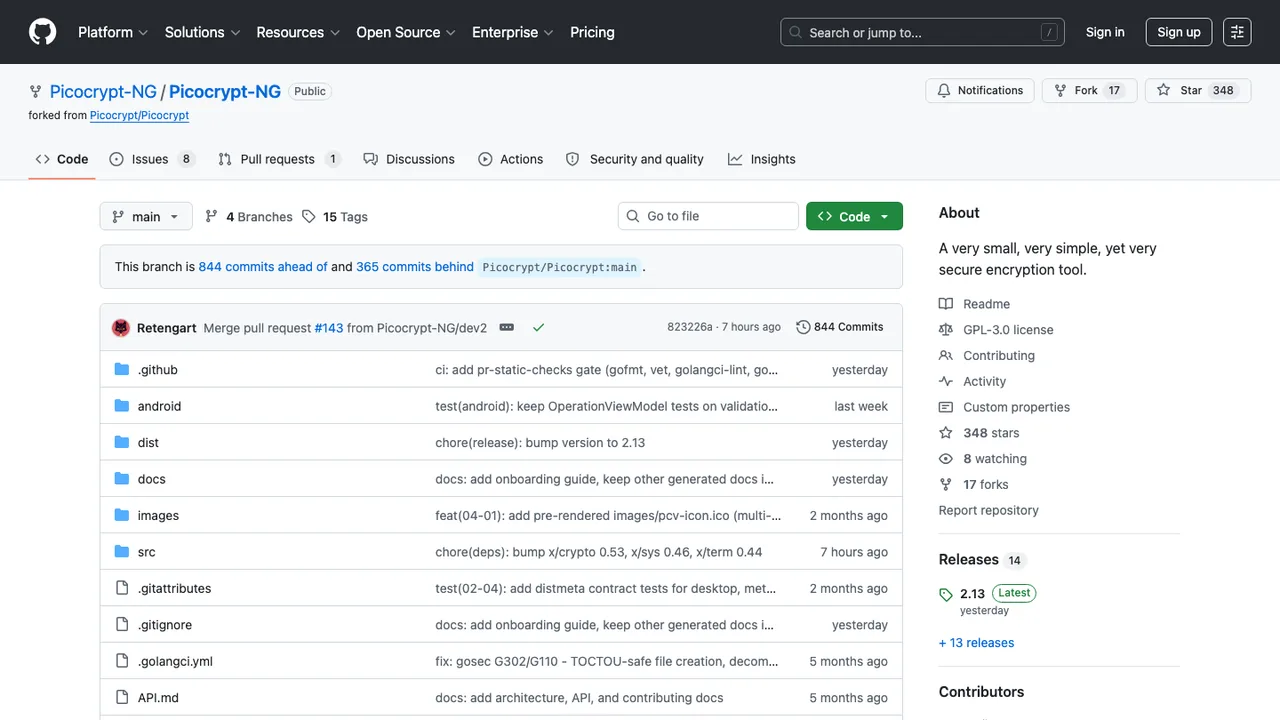Click the .gitattributes file icon
This screenshot has height=720, width=1280.
pos(122,589)
